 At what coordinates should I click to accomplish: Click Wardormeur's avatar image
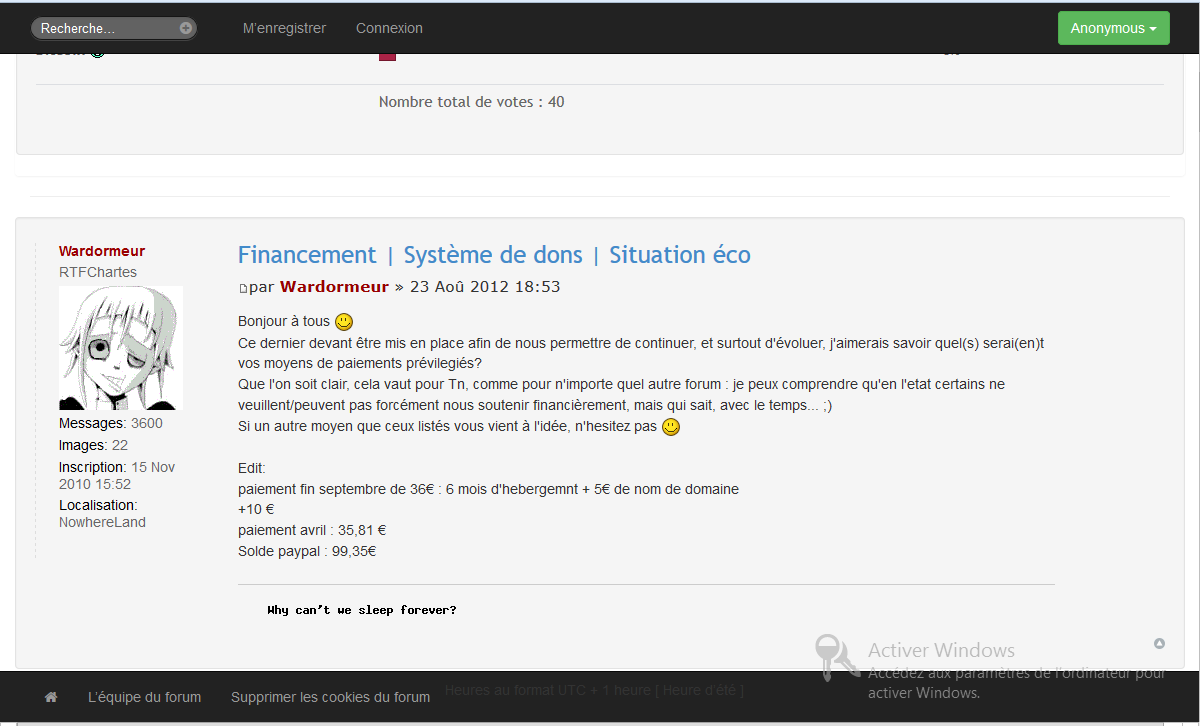tap(120, 348)
